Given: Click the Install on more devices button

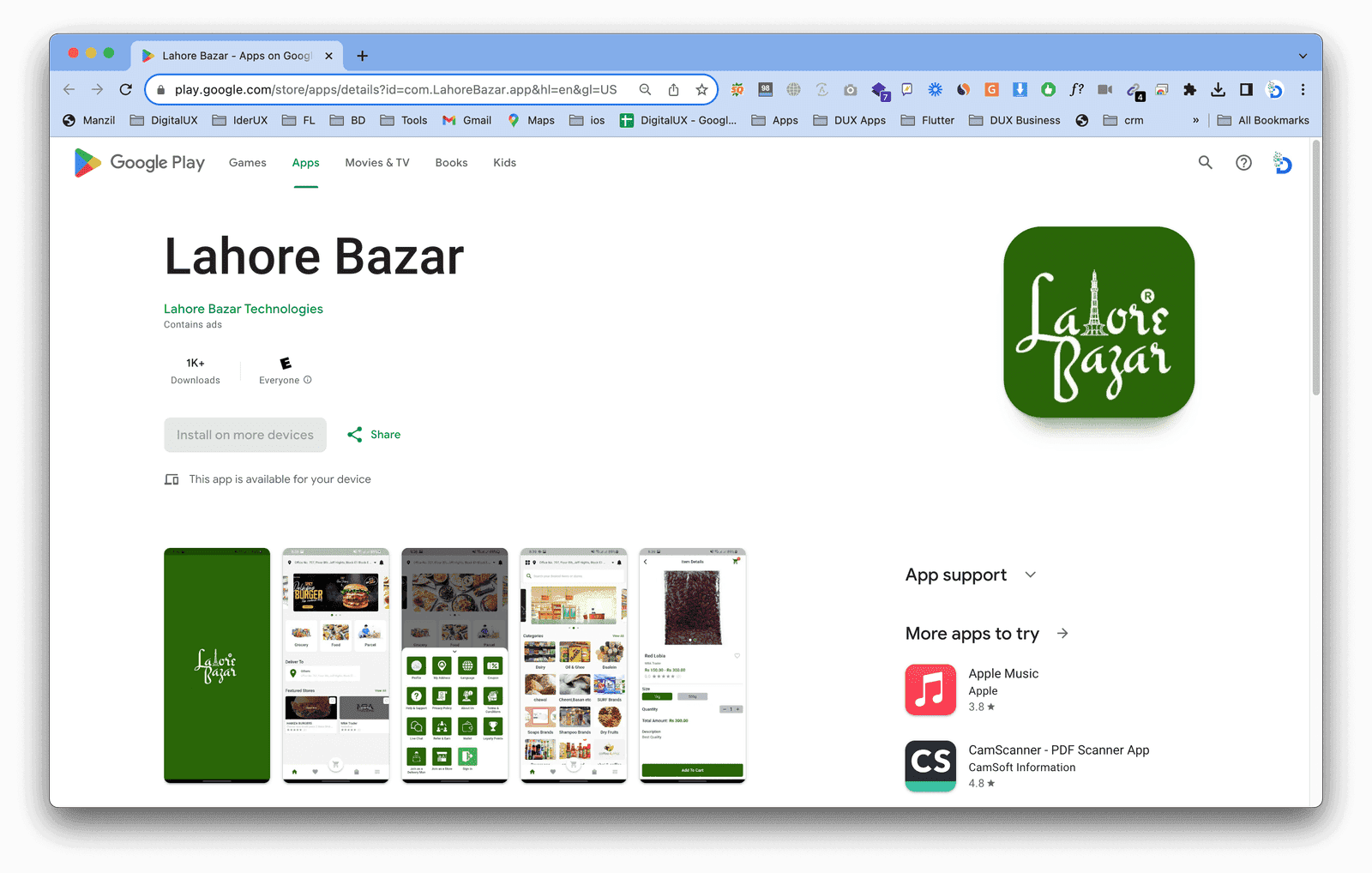Looking at the screenshot, I should point(245,435).
